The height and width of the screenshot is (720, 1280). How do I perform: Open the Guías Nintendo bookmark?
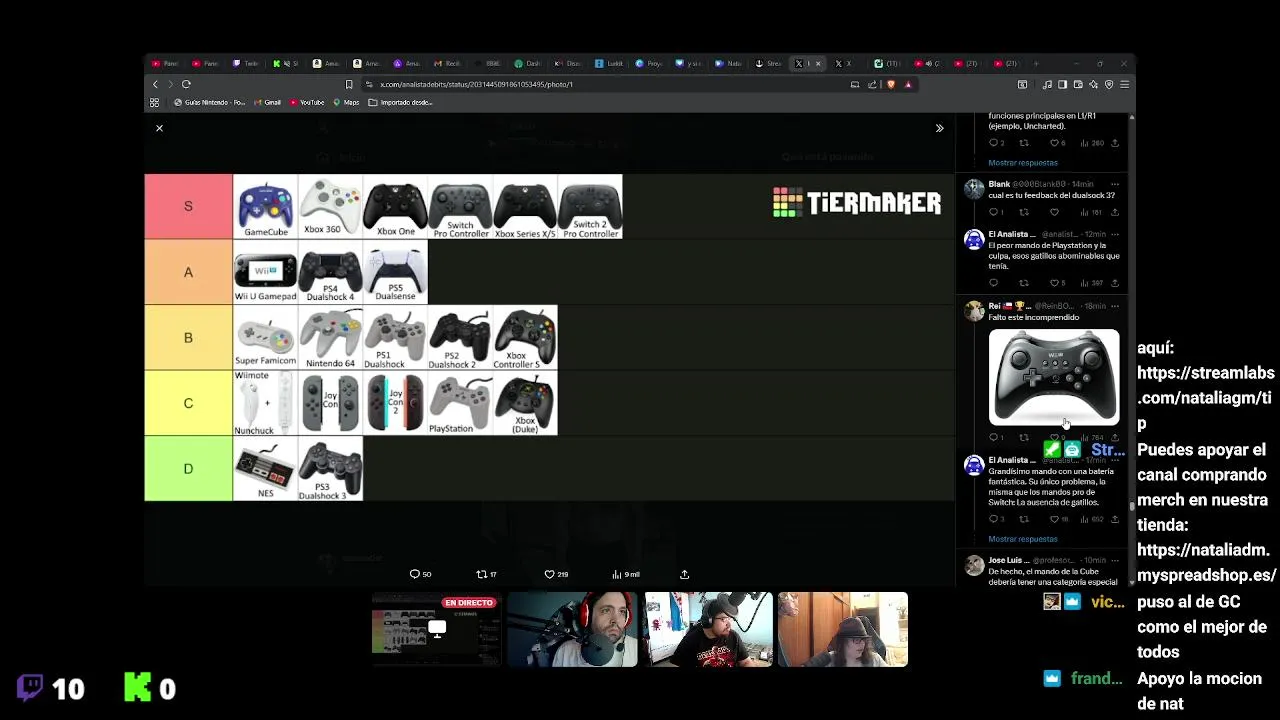click(209, 102)
